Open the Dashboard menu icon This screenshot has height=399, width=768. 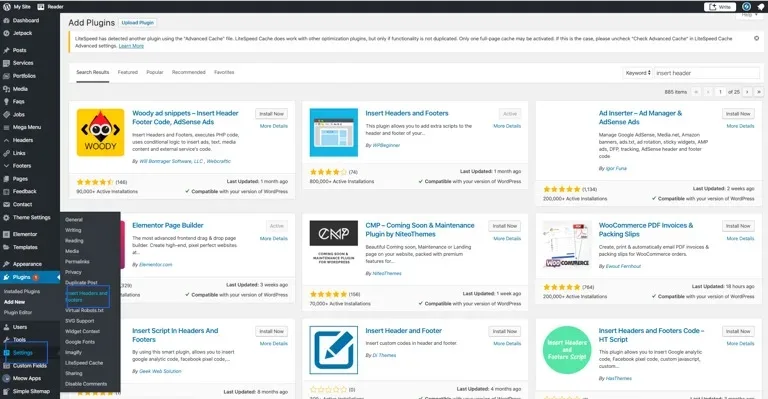pyautogui.click(x=6, y=21)
